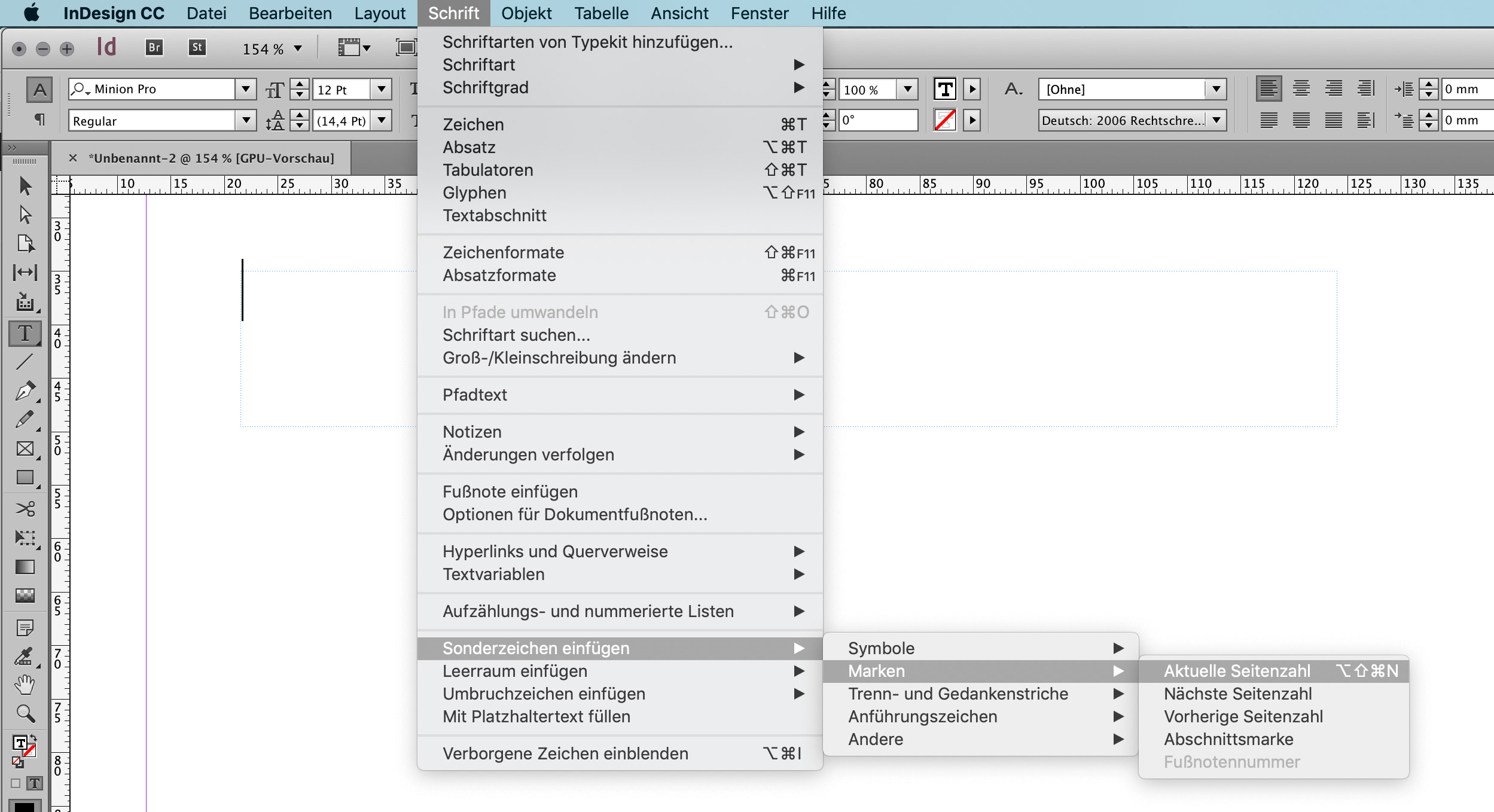Click the Unbenannt-2 document tab
Screen dimensions: 1494x812
coord(211,158)
